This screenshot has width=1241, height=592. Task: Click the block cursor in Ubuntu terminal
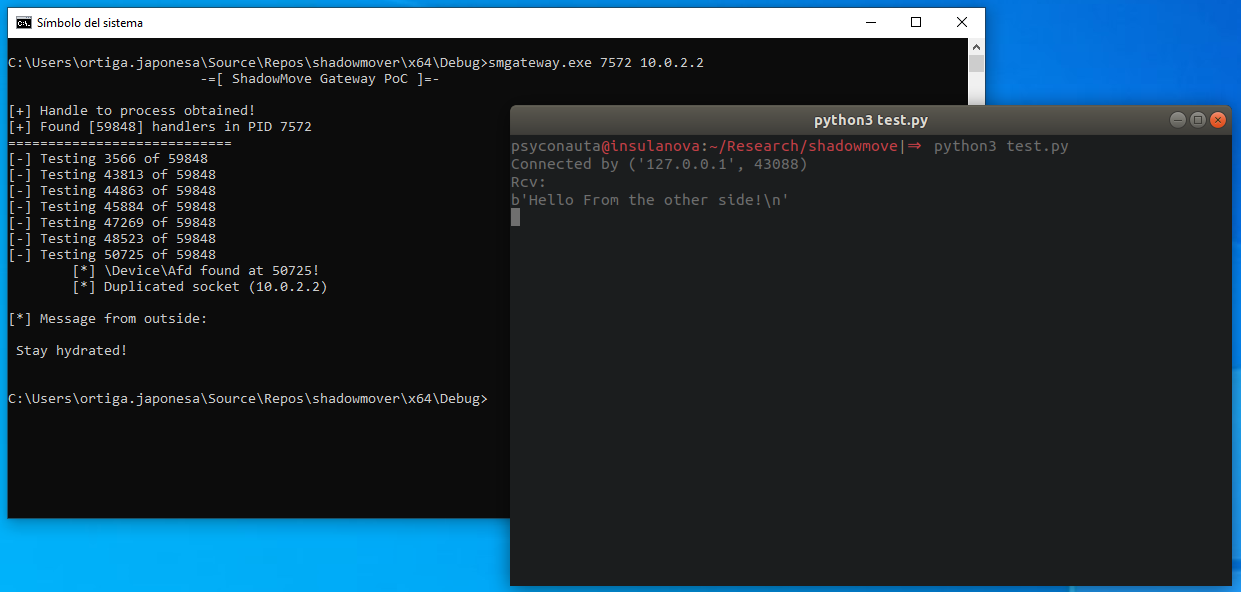pos(516,217)
